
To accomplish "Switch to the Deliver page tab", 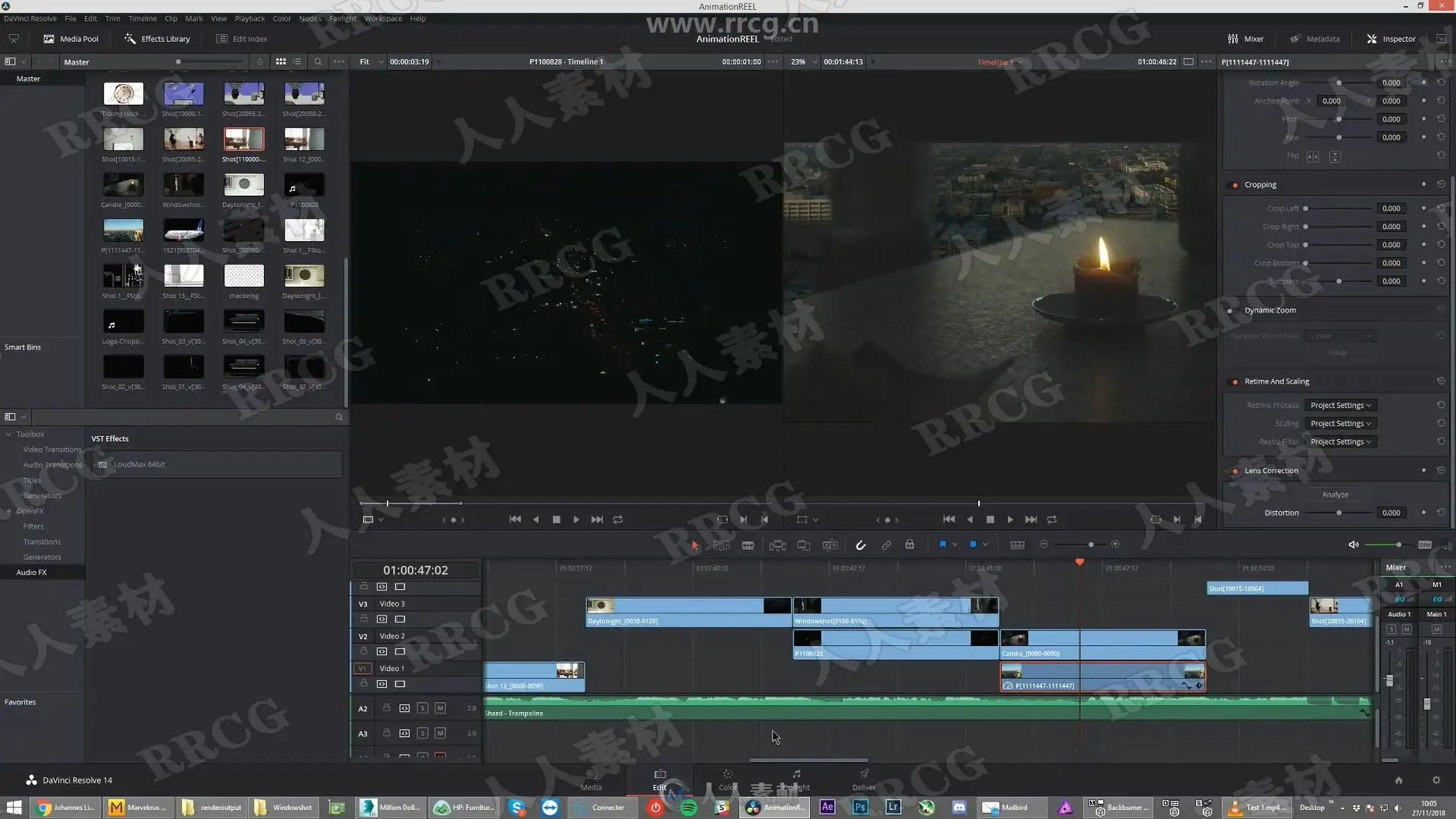I will point(864,780).
